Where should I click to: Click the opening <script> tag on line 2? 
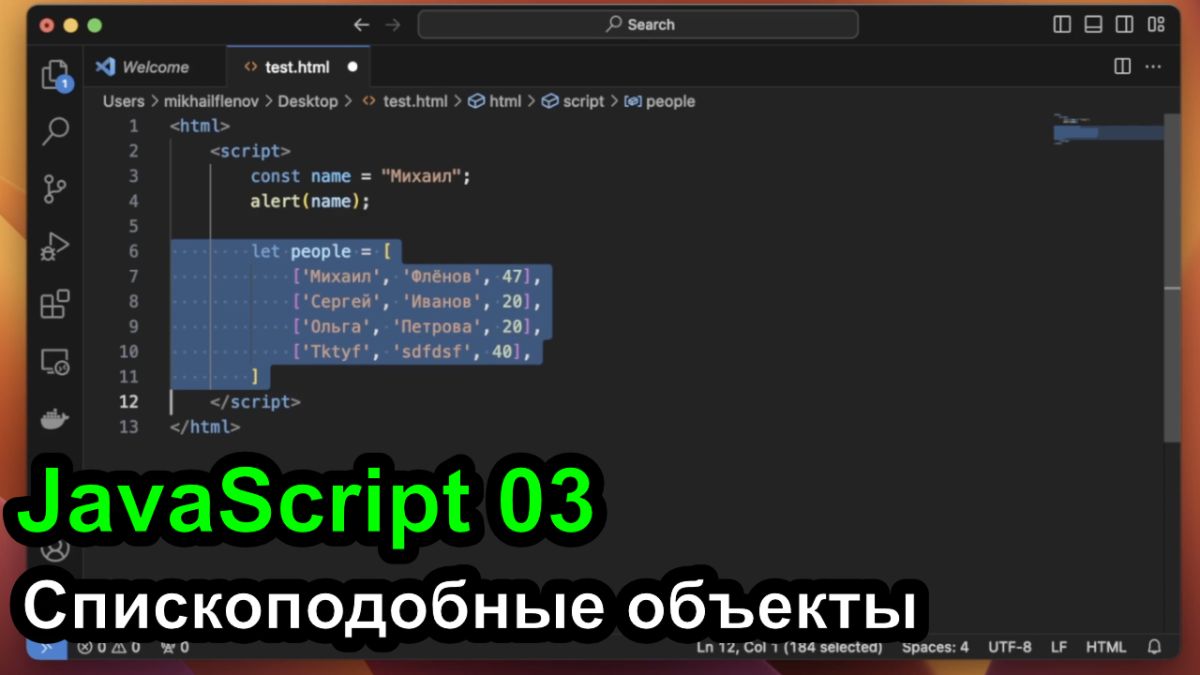point(250,151)
